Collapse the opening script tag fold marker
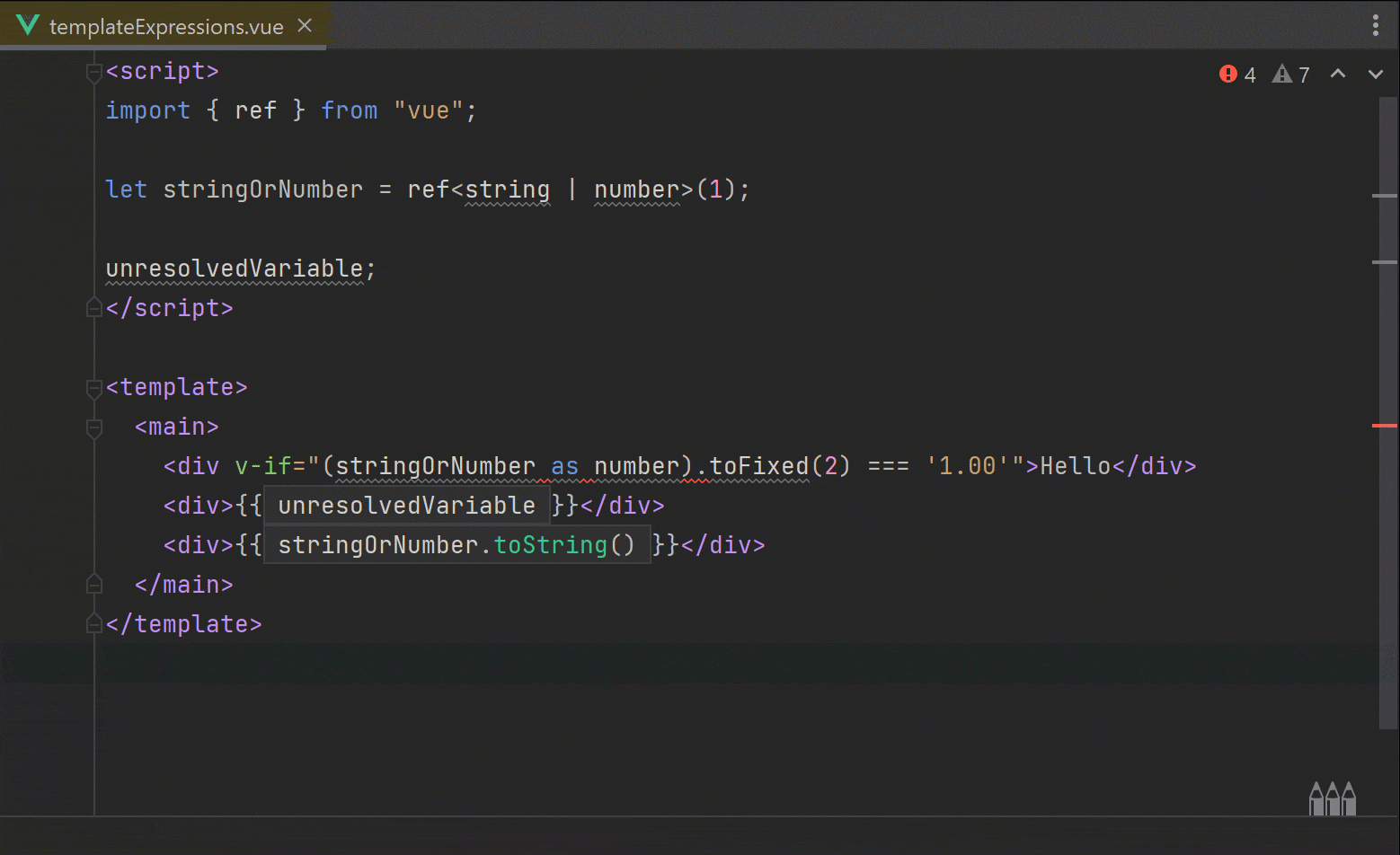 point(93,72)
